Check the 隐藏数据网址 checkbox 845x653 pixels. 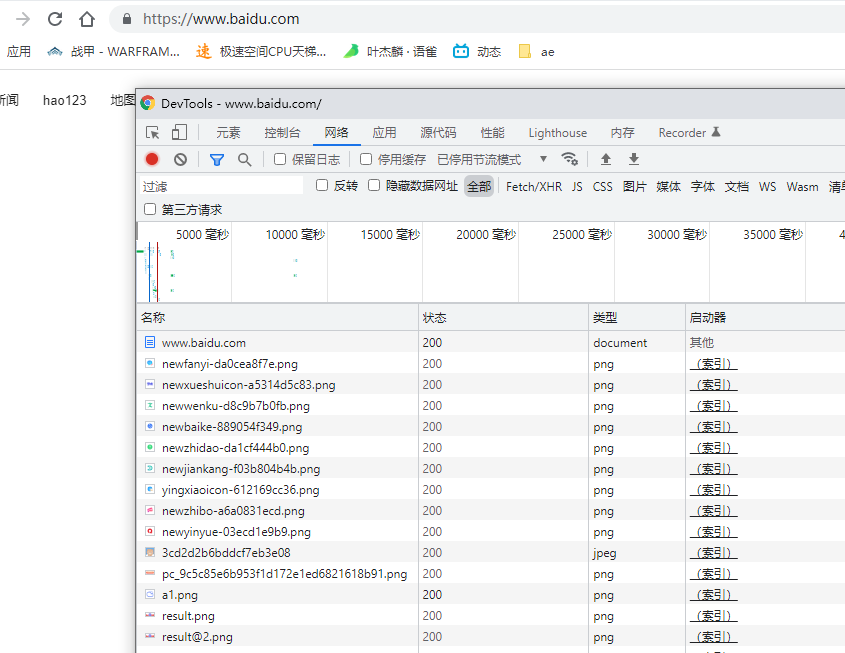374,185
